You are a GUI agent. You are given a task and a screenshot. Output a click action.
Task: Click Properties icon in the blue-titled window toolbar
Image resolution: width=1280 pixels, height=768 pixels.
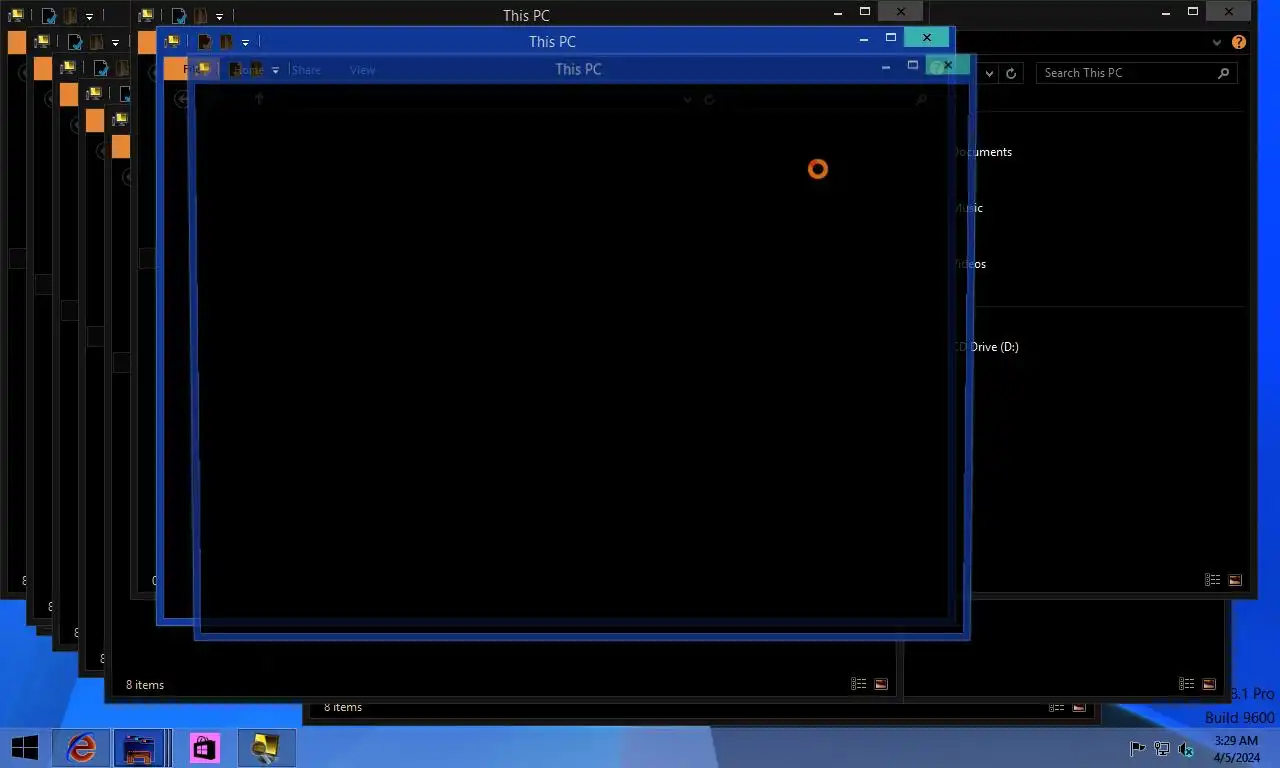(205, 42)
